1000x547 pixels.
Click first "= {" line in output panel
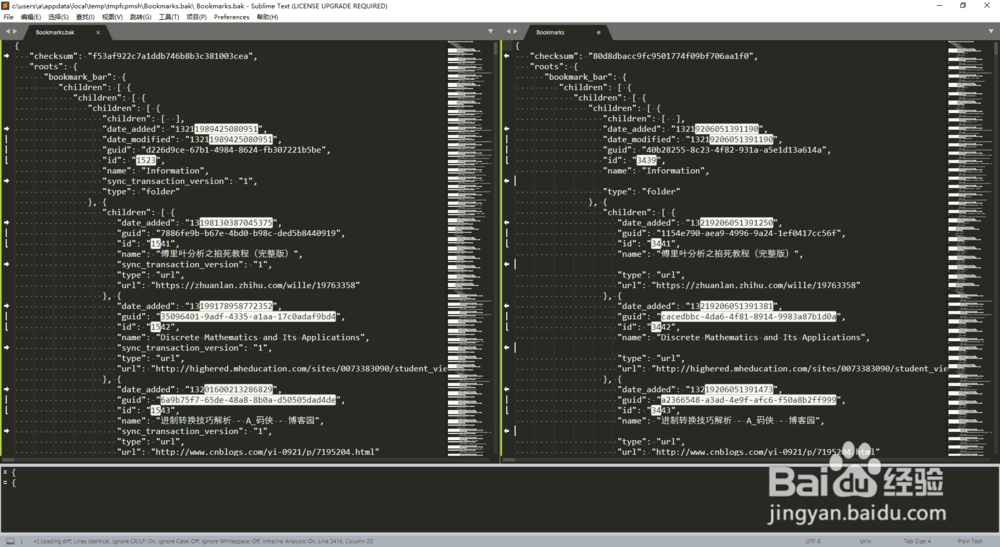point(10,473)
